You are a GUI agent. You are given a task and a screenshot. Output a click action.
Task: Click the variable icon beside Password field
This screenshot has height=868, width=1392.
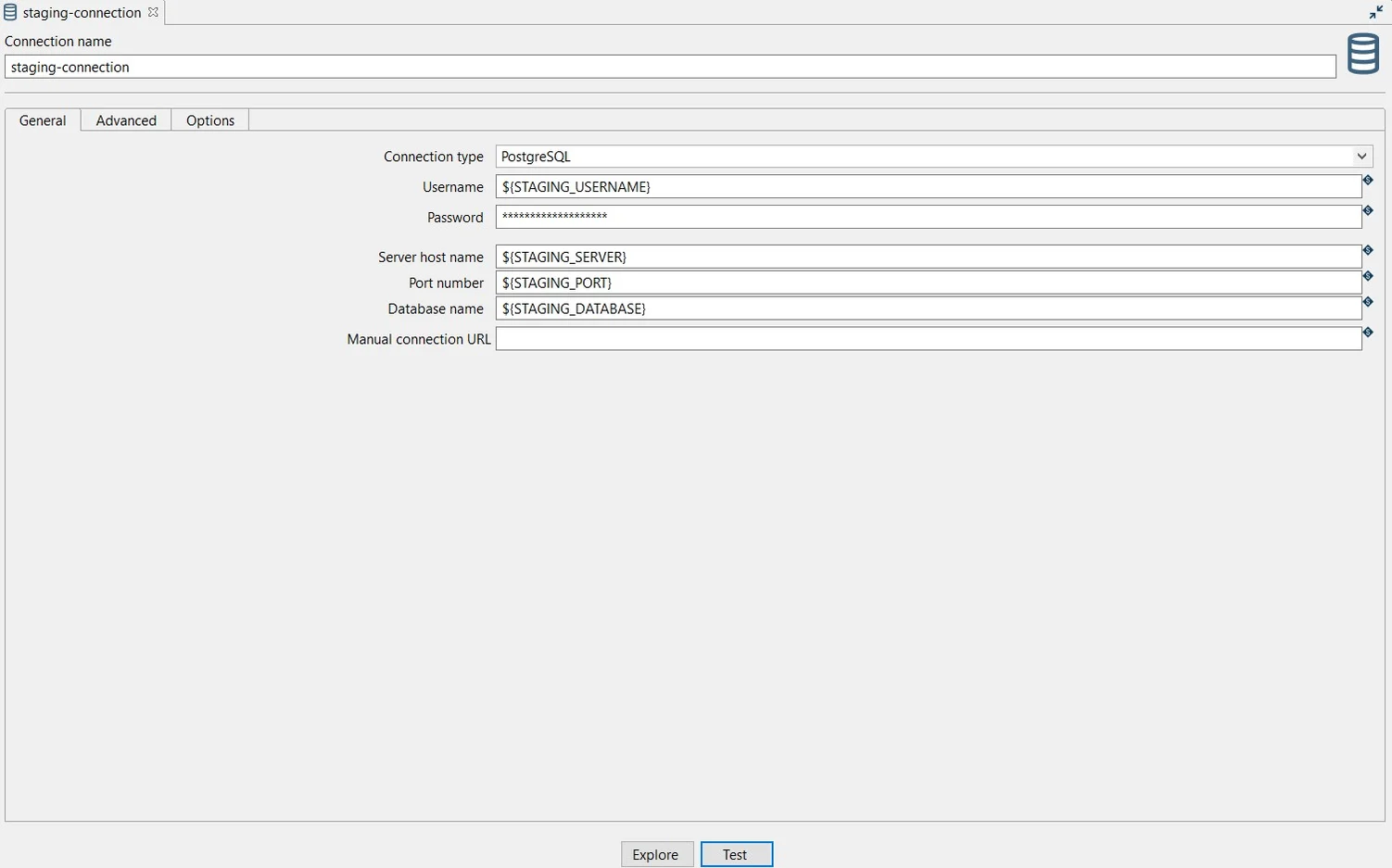point(1368,209)
